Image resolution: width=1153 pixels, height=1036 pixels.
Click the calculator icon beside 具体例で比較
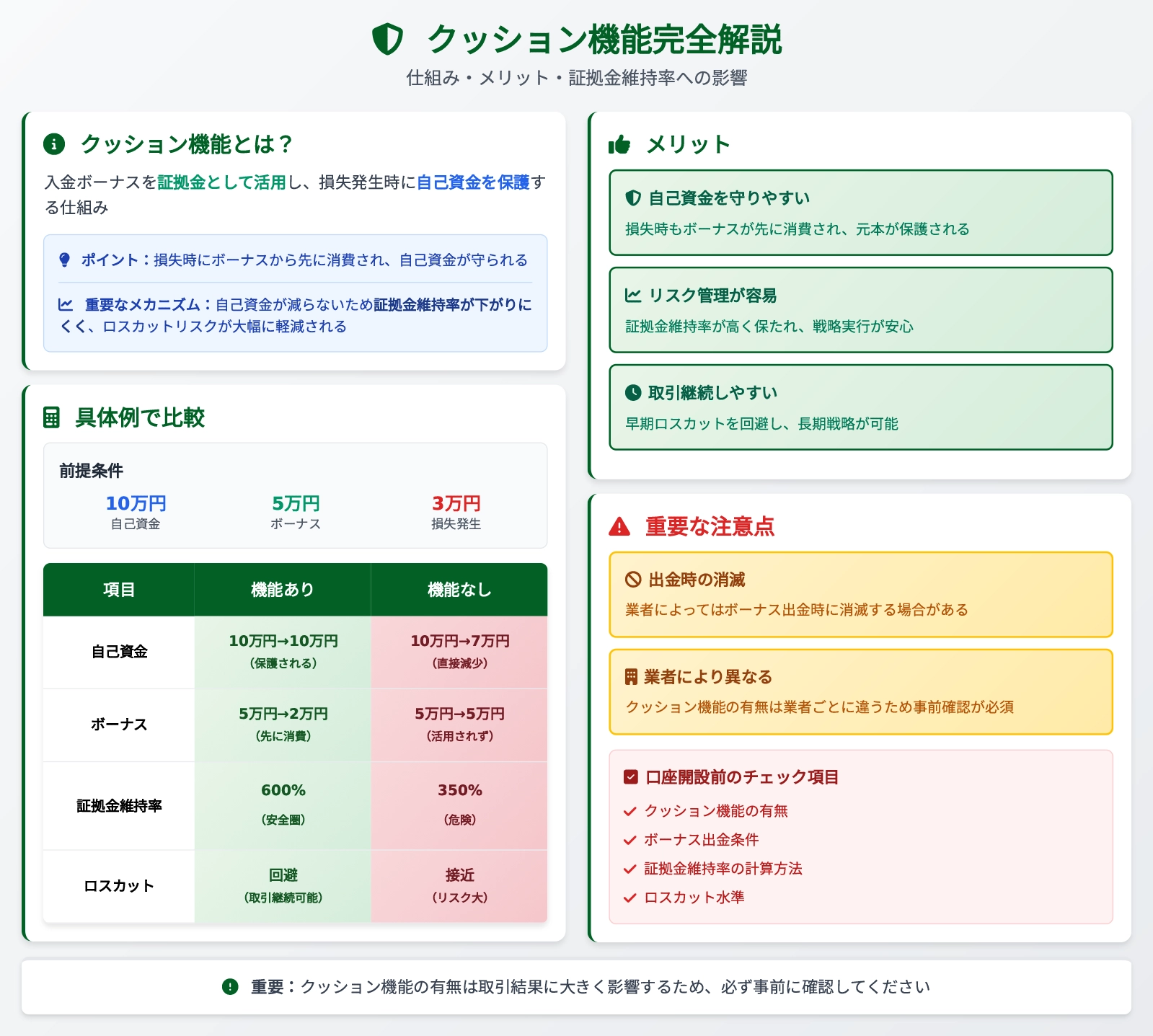click(52, 417)
